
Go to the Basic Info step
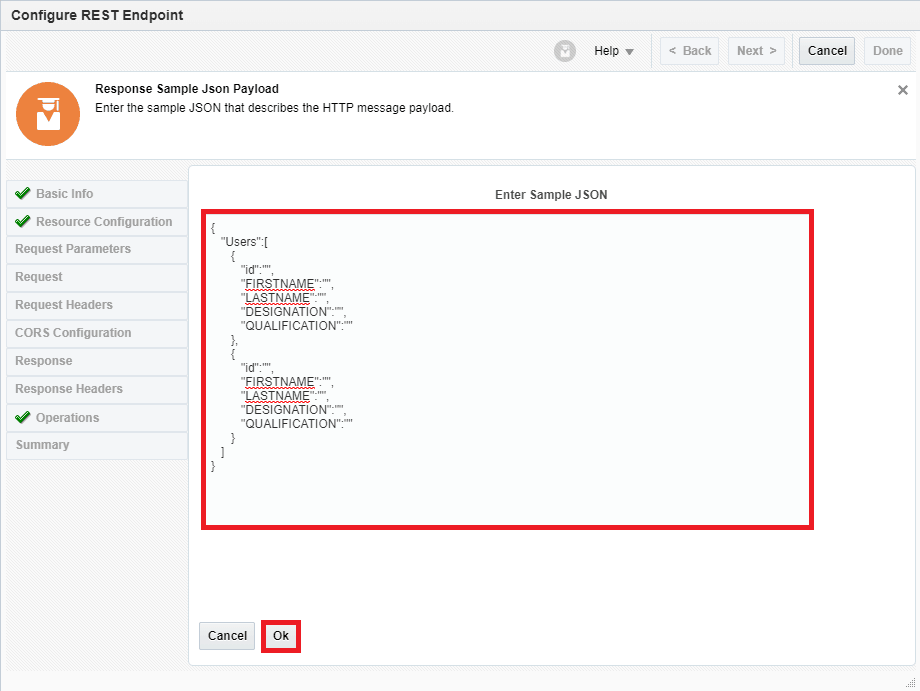(x=65, y=194)
